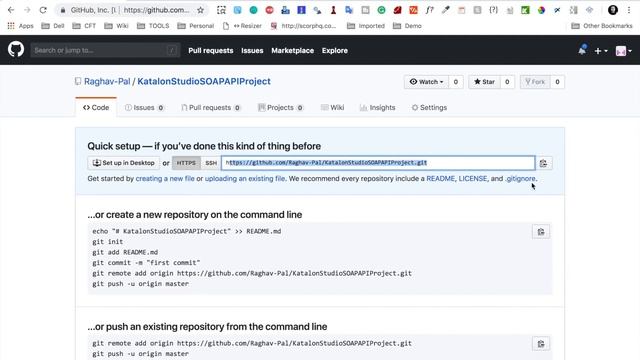640x360 pixels.
Task: Click the screenshot capture extension icon
Action: click(x=221, y=10)
